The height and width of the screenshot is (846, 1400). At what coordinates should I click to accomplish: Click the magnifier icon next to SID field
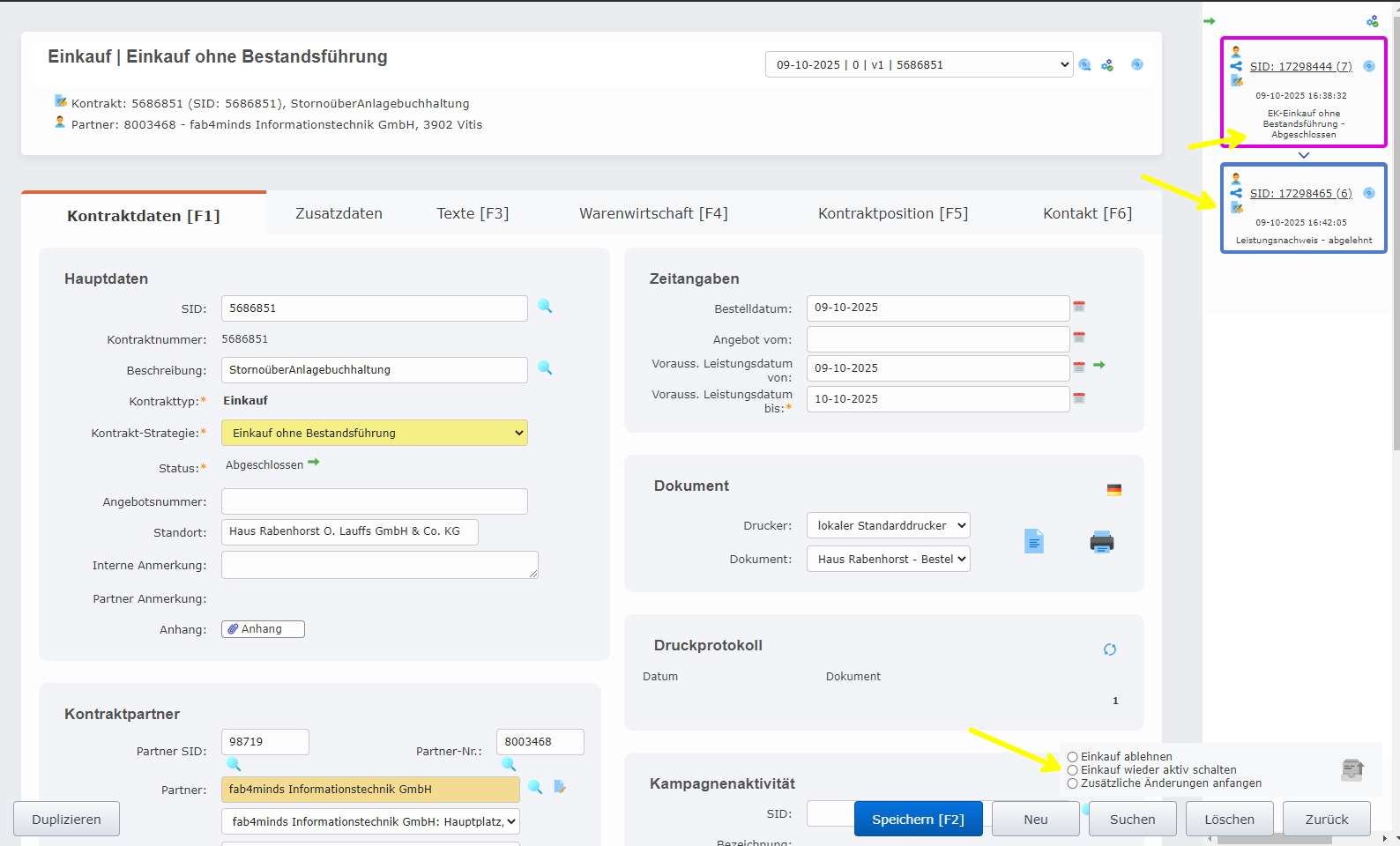[x=545, y=307]
